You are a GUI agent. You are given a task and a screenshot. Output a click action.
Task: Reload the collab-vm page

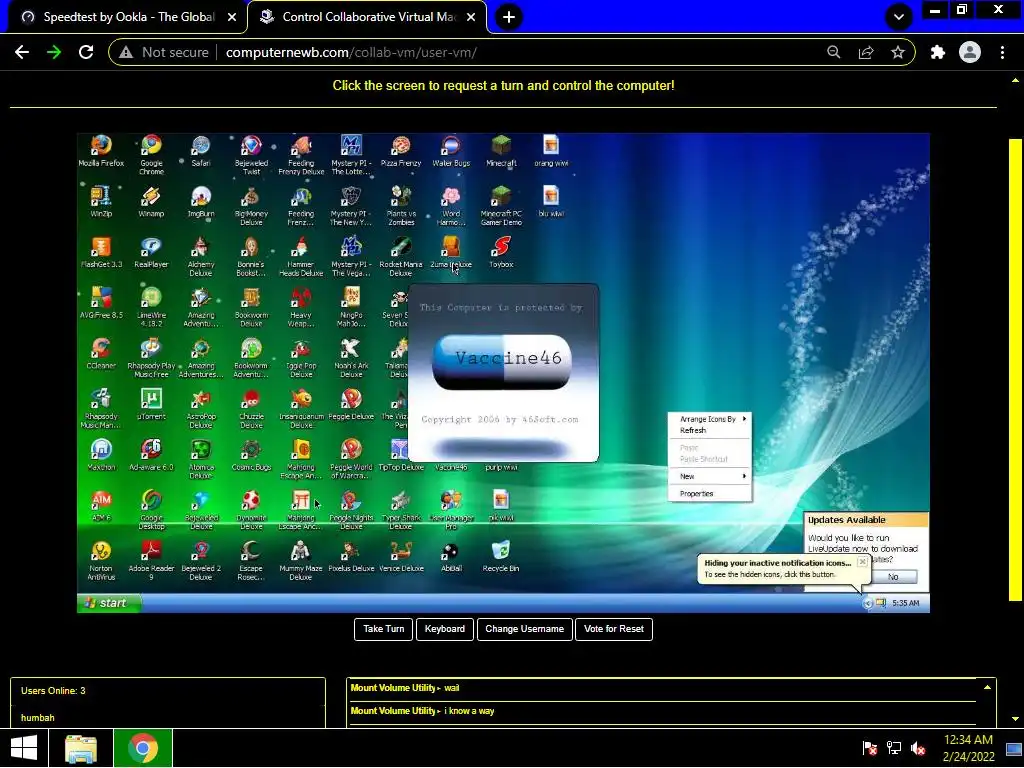click(86, 52)
